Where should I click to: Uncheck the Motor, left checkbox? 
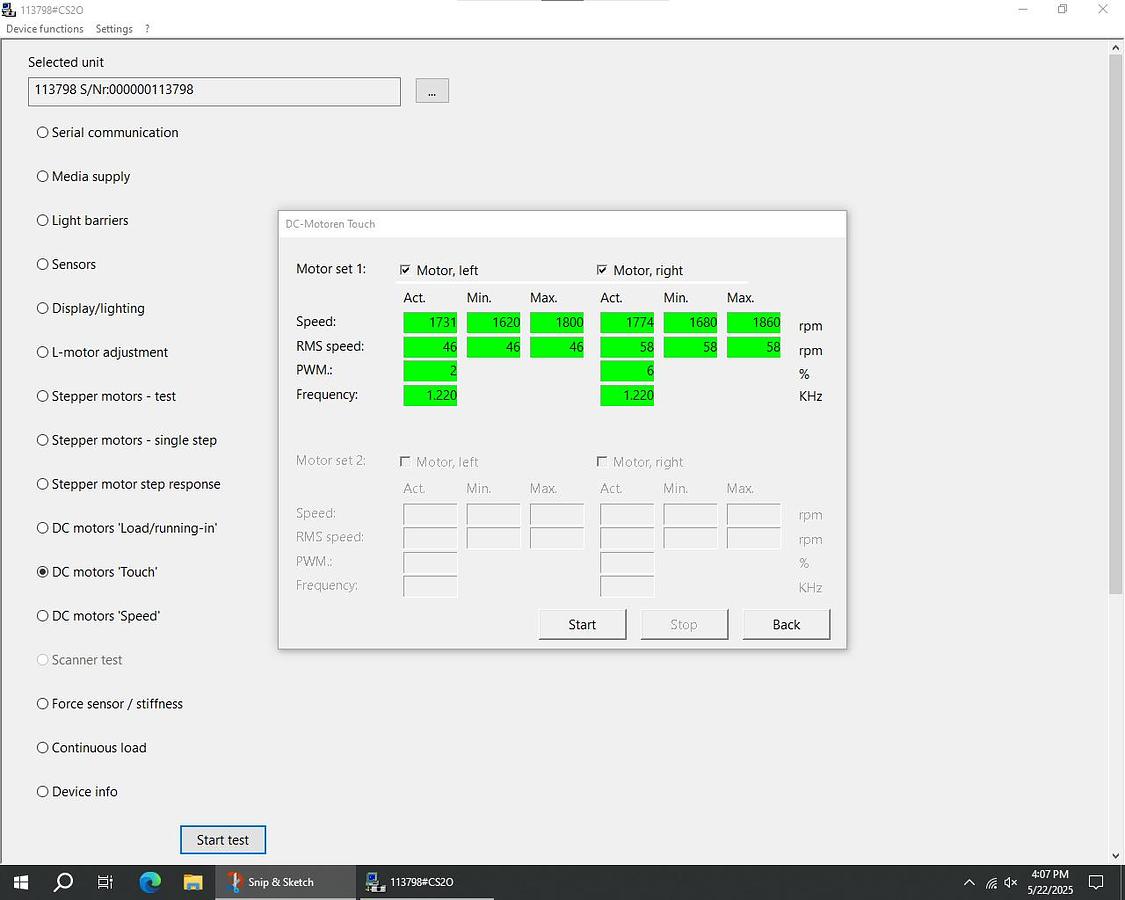click(405, 270)
